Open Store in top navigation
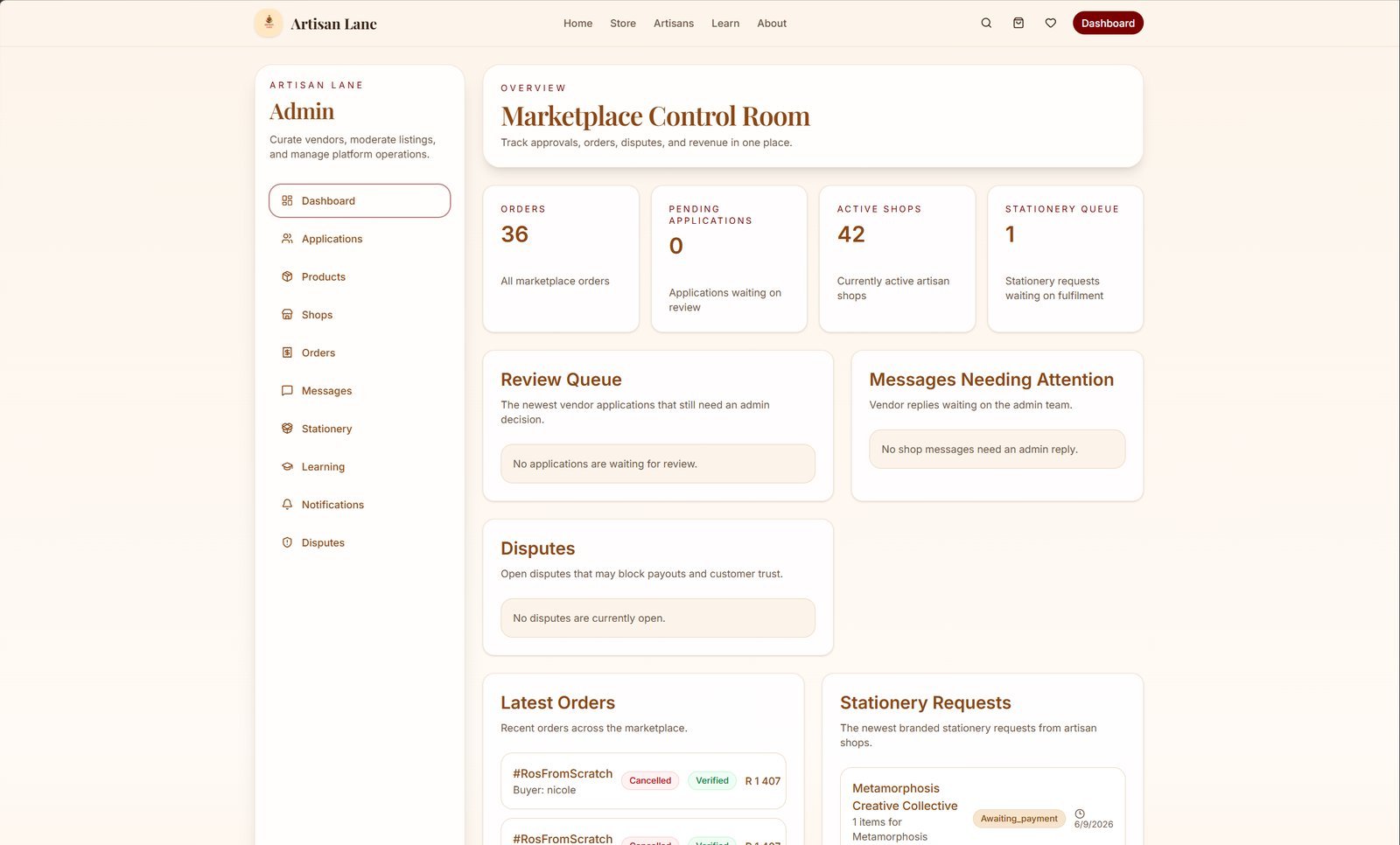 (x=623, y=24)
